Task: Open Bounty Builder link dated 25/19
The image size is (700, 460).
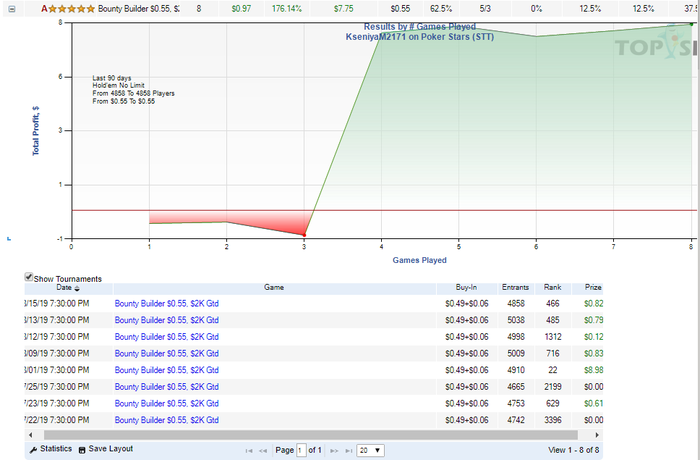Action: pyautogui.click(x=167, y=387)
